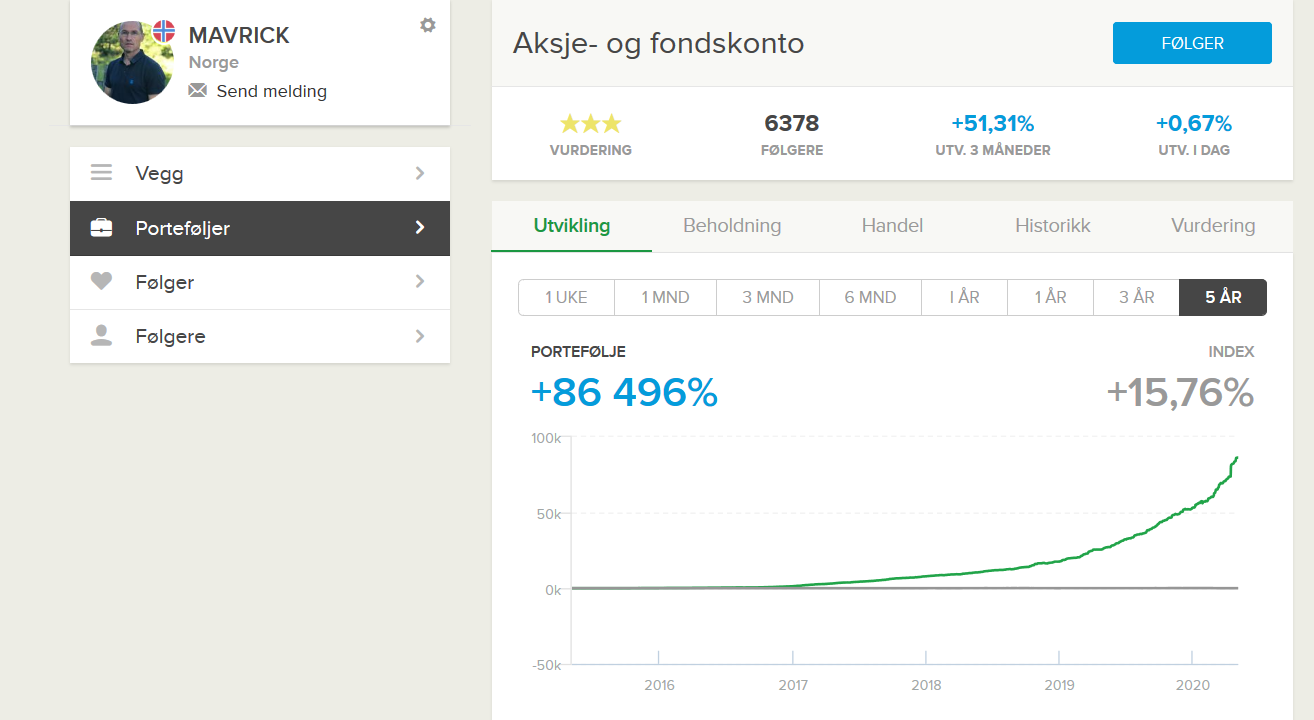Open MAVRICK's profile picture
Viewport: 1314px width, 720px height.
pos(133,62)
